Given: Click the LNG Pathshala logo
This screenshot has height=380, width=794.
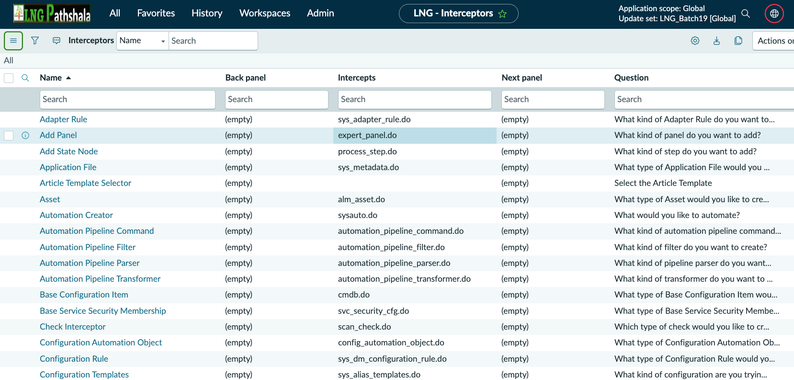Looking at the screenshot, I should [x=52, y=14].
